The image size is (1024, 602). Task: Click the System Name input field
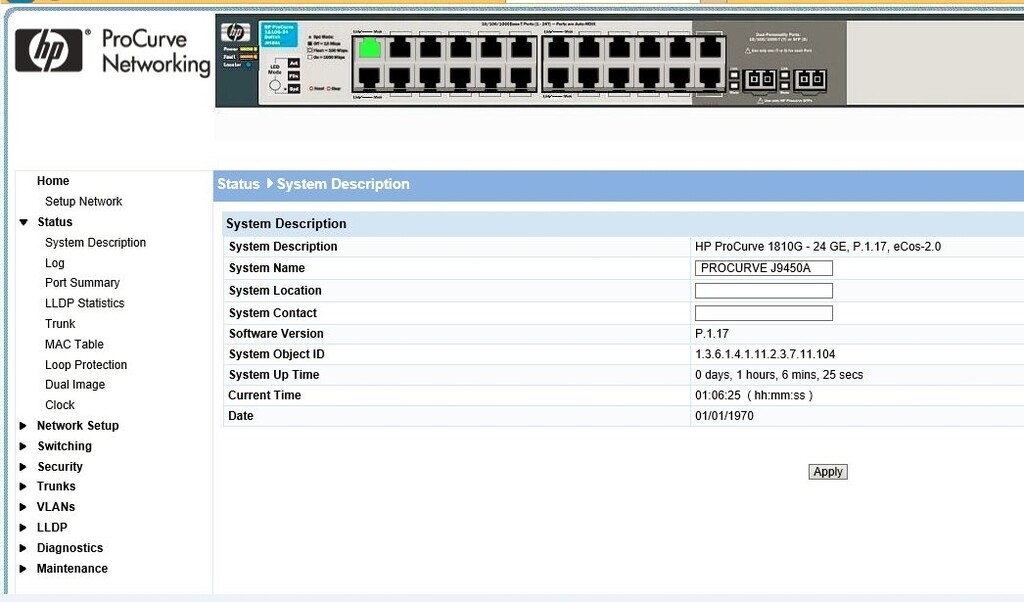763,268
